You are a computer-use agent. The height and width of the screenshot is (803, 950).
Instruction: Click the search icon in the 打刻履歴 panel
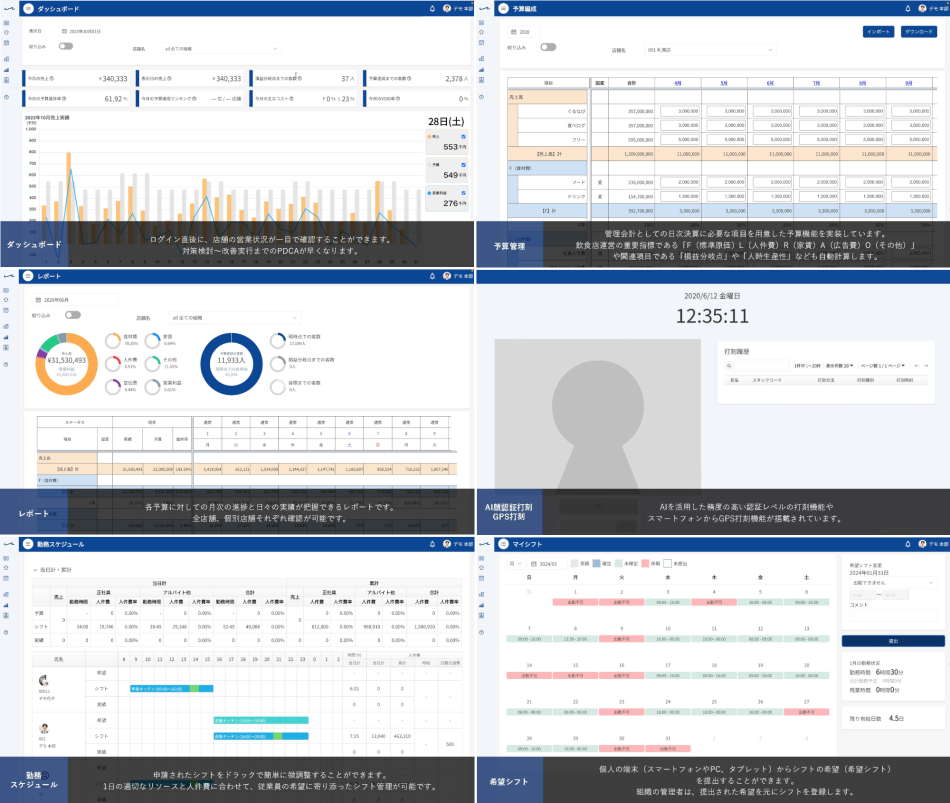pyautogui.click(x=730, y=366)
